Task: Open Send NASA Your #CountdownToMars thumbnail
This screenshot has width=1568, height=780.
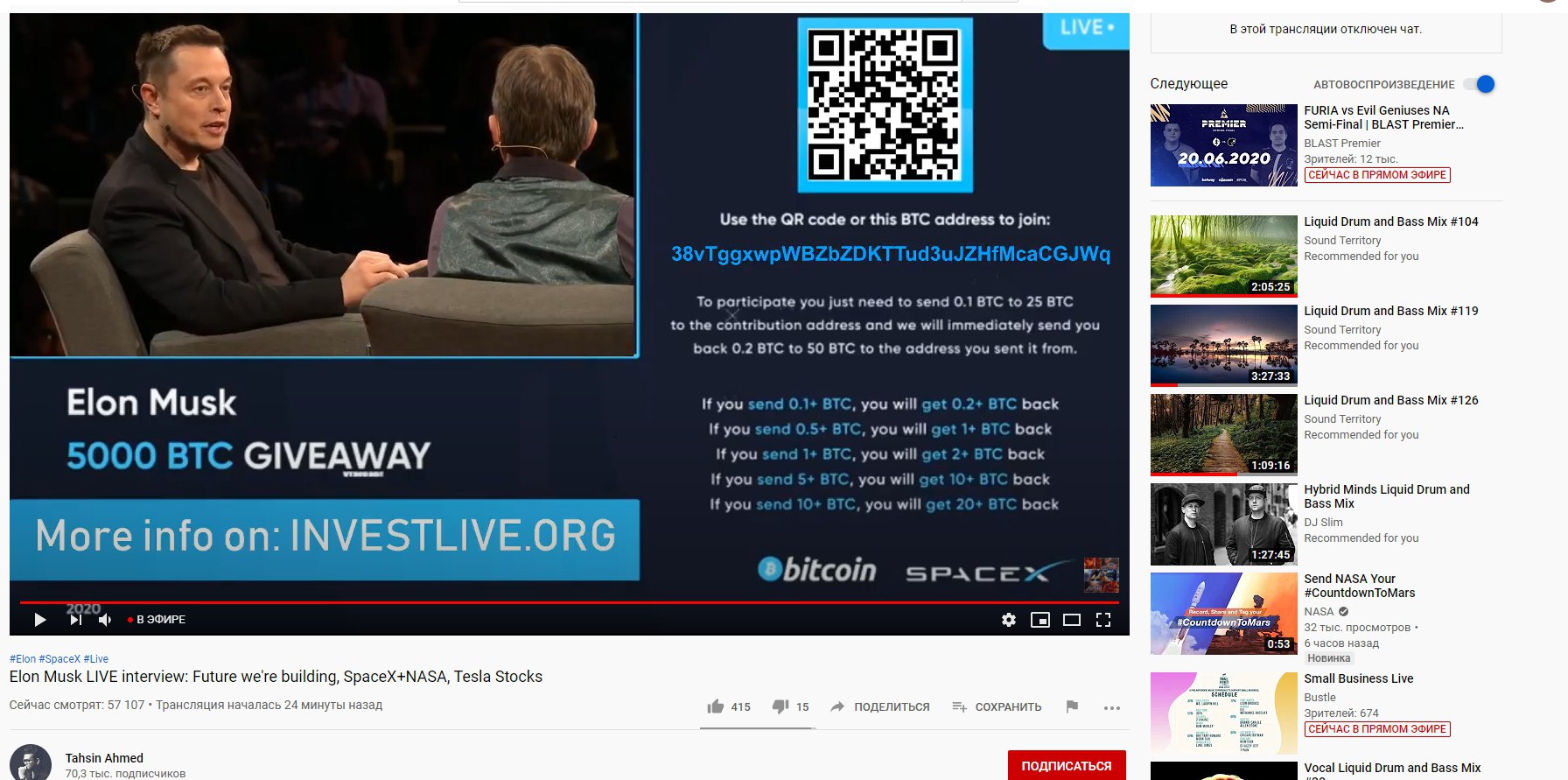Action: 1224,614
